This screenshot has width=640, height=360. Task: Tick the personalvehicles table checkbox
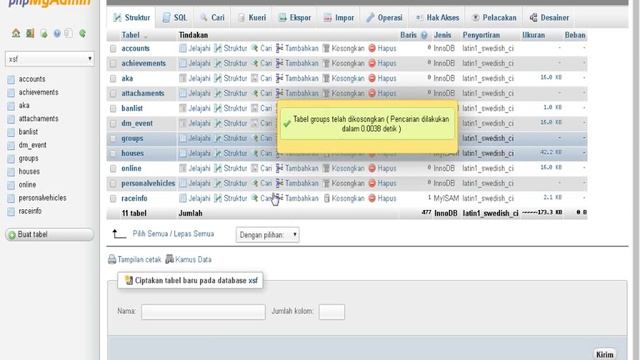[x=113, y=184]
